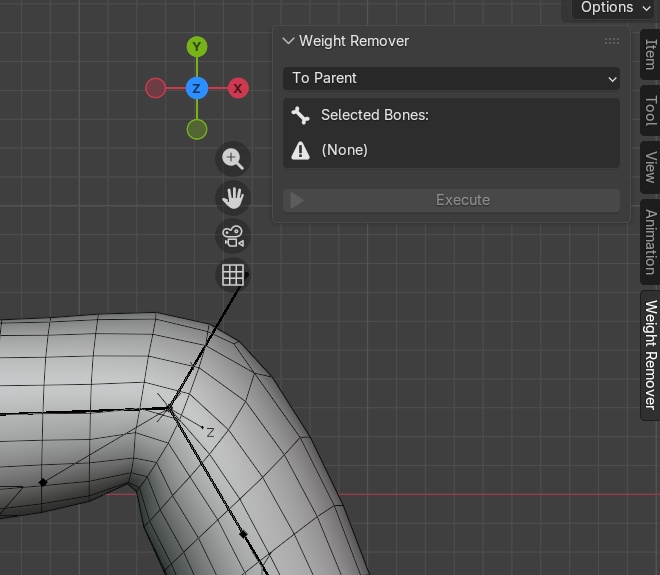Image resolution: width=660 pixels, height=575 pixels.
Task: Switch to the Animation sidebar tab
Action: [650, 242]
